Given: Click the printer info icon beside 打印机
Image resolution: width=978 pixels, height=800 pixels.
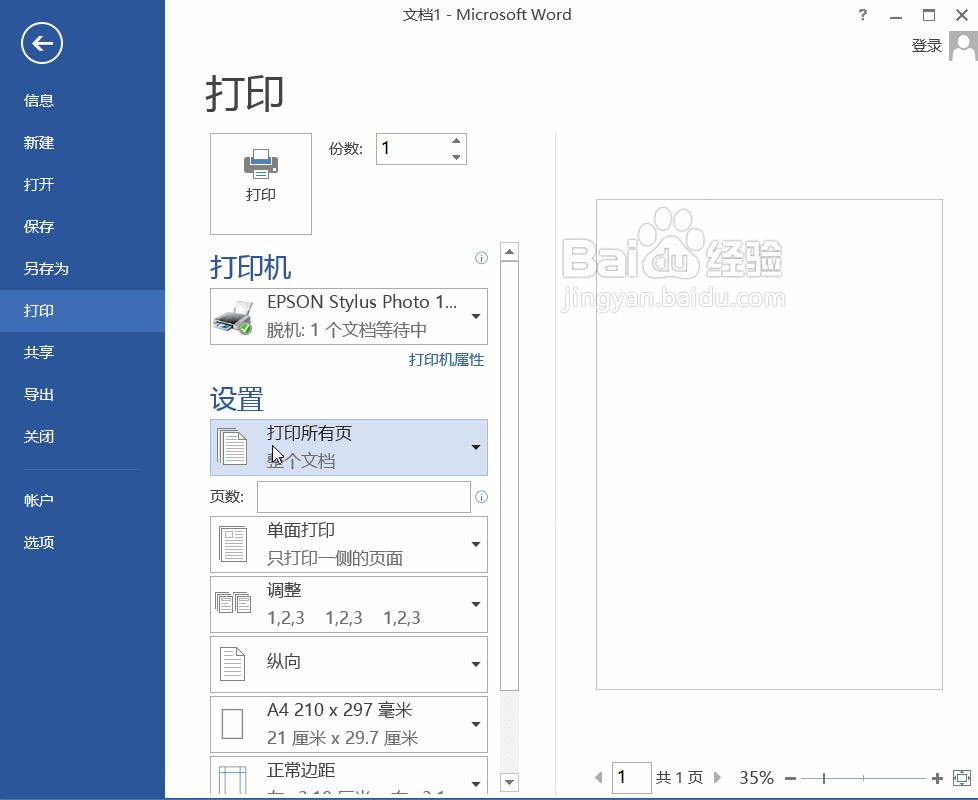Looking at the screenshot, I should 482,258.
